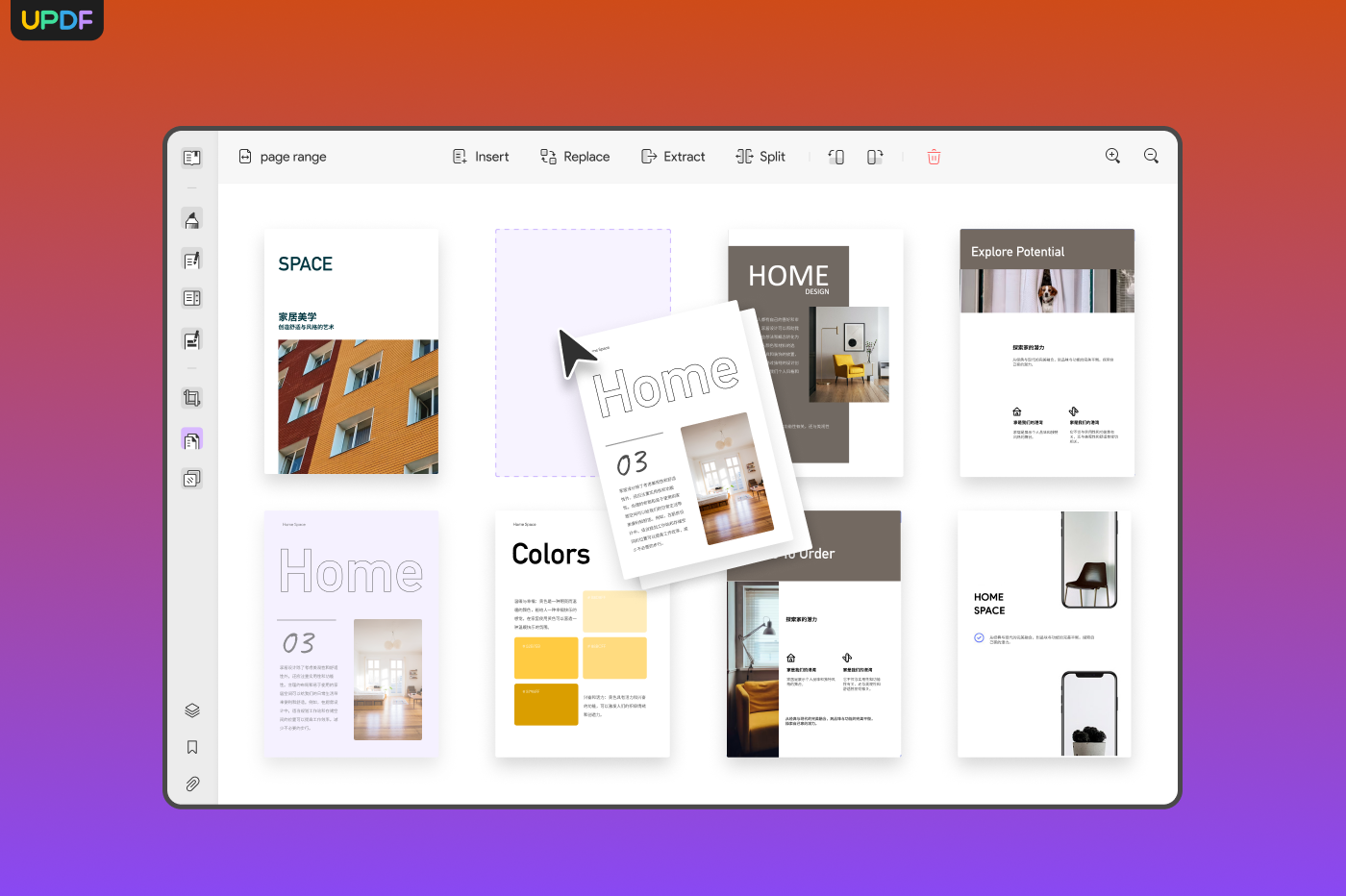Delete selected page with trash icon
1346x896 pixels.
[x=934, y=157]
